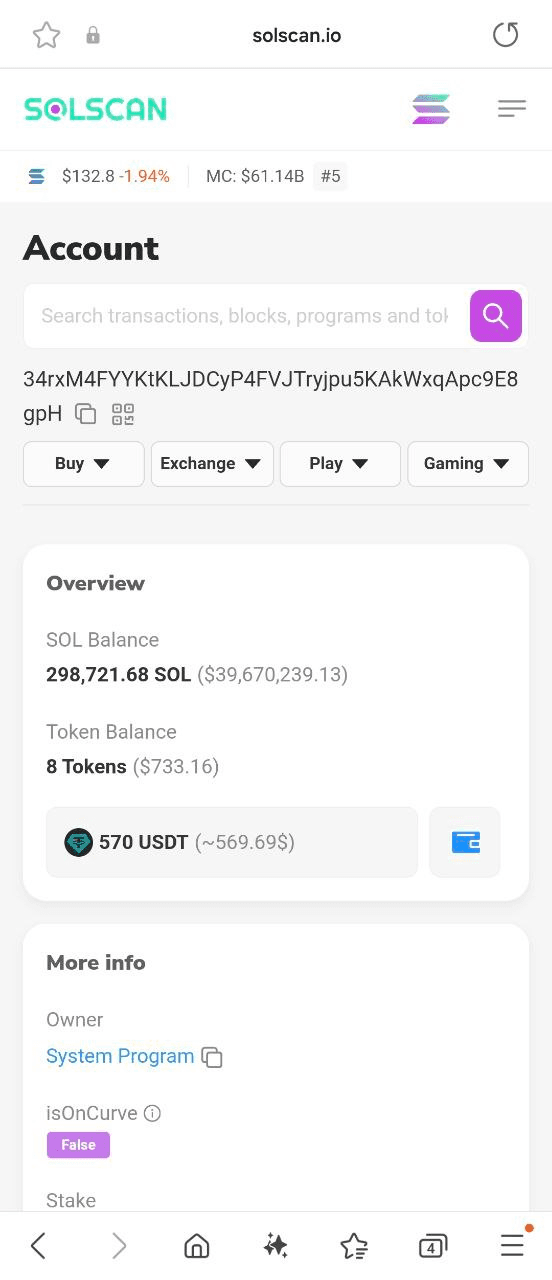Image resolution: width=552 pixels, height=1280 pixels.
Task: Copy the account address
Action: 86,414
